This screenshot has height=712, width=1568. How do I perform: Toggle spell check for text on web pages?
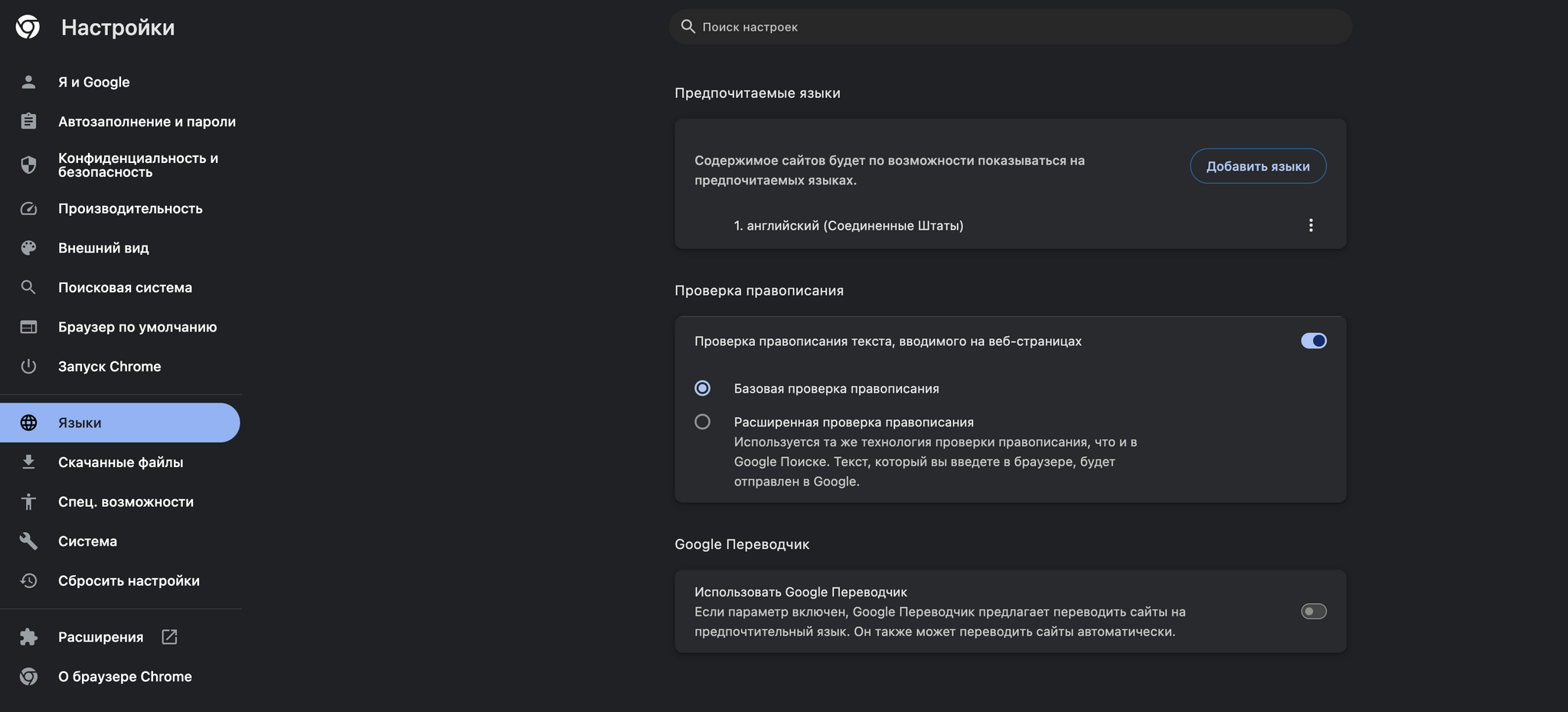1314,341
